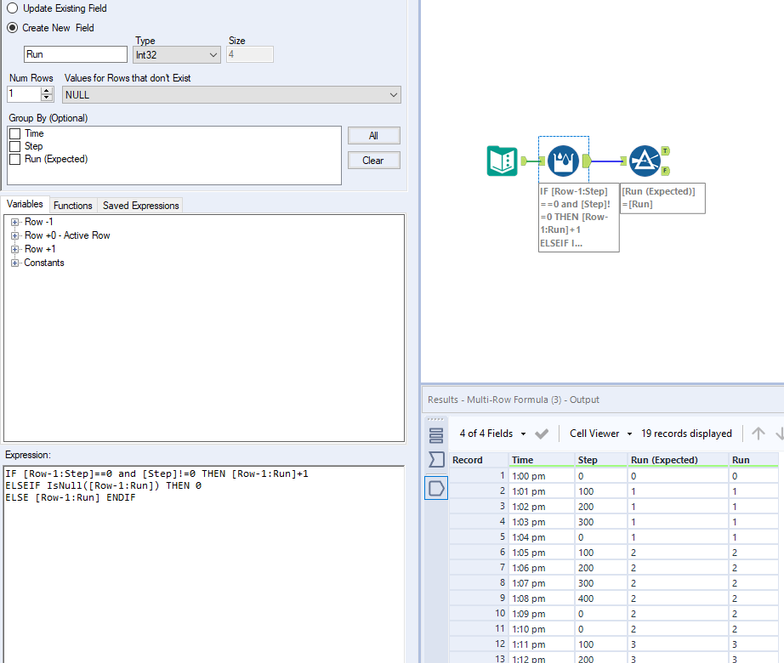
Task: Click the Test tool T output anchor
Action: pyautogui.click(x=666, y=150)
